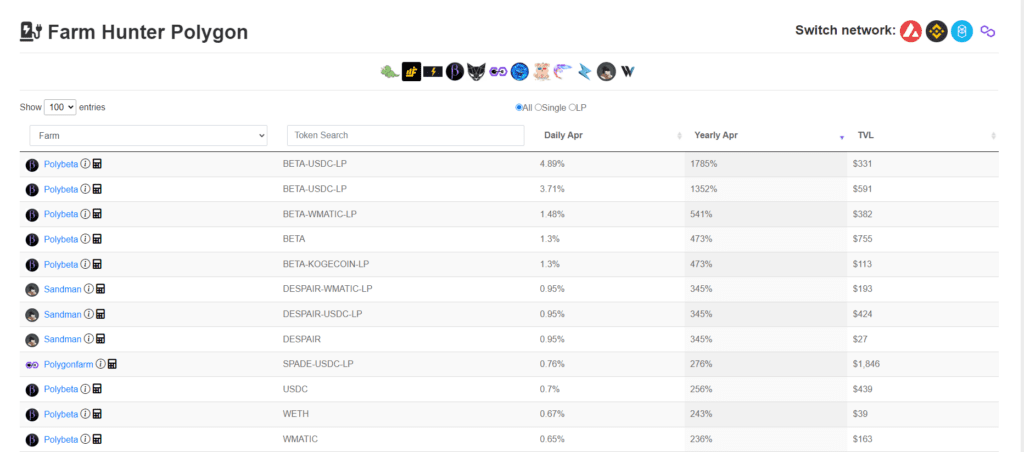Show info for the Polygonfarm SPADE-USDC-LP row
This screenshot has width=1024, height=452.
101,364
